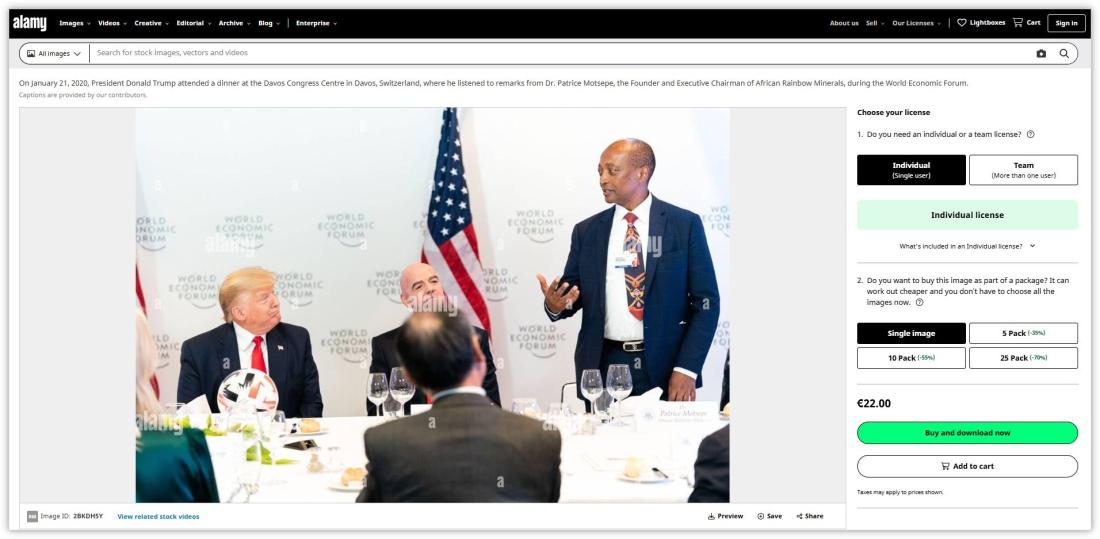Select the Team license option
The width and height of the screenshot is (1100, 539).
click(1024, 170)
